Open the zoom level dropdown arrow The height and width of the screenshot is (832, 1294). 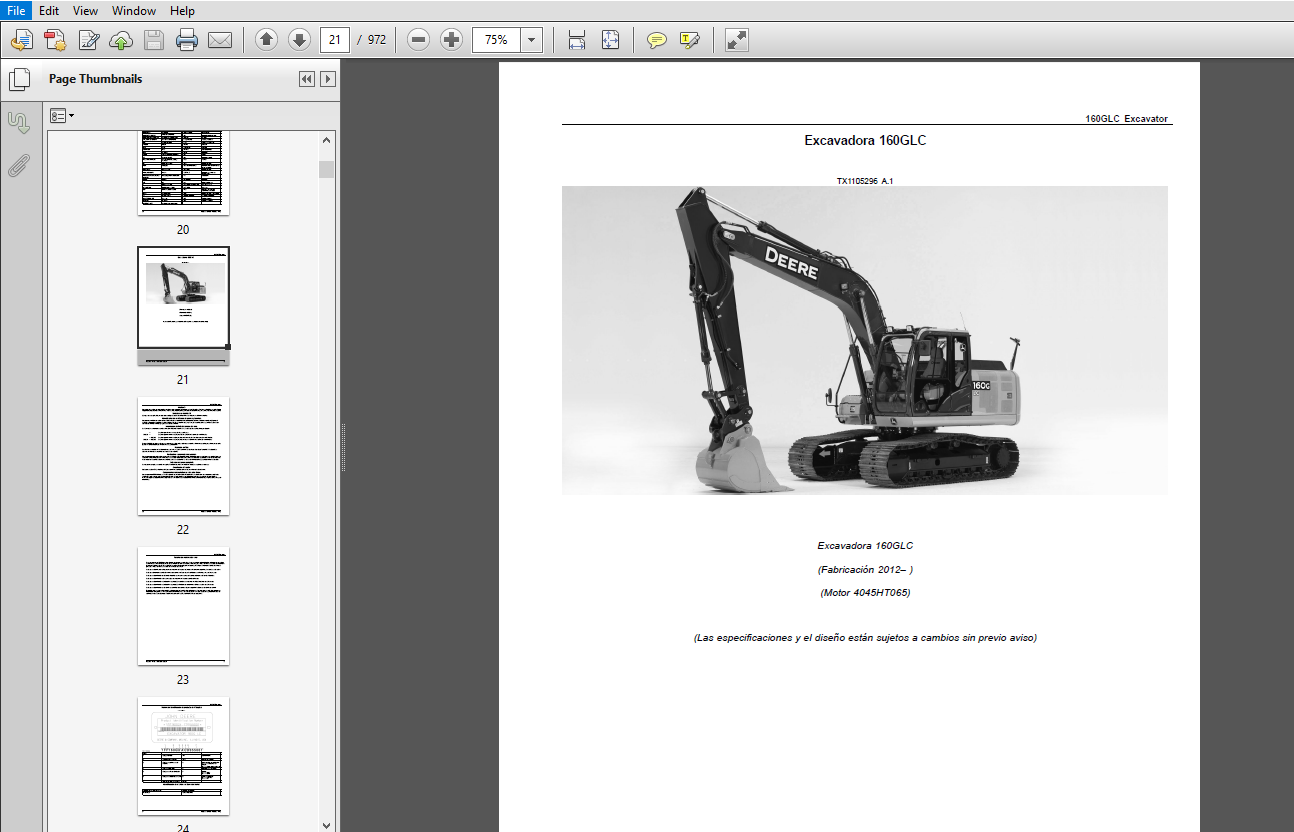(x=531, y=40)
